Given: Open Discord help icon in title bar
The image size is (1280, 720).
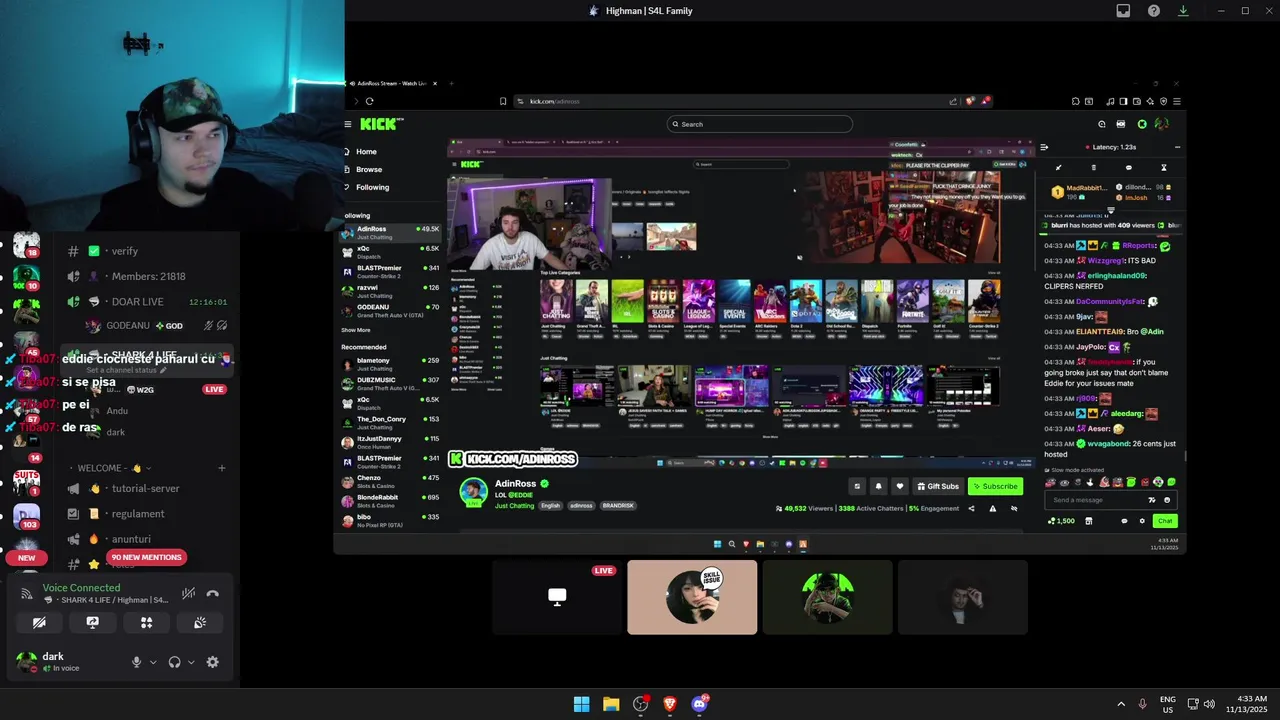Looking at the screenshot, I should [x=1153, y=11].
